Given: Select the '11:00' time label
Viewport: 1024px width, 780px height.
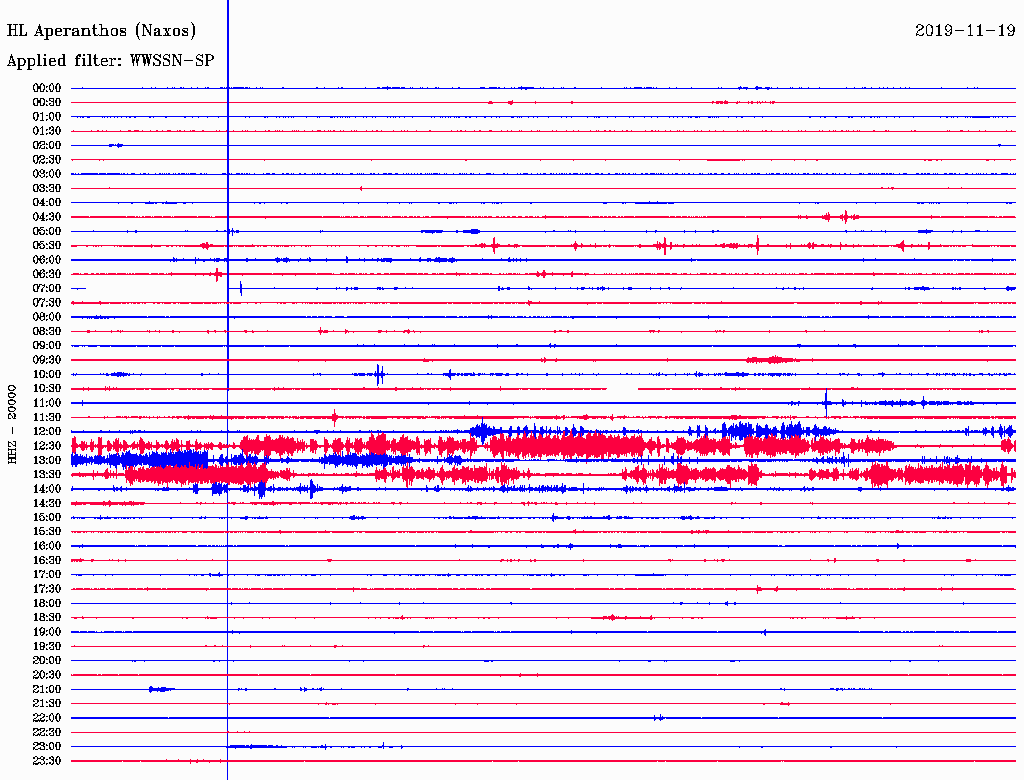Looking at the screenshot, I should click(47, 403).
